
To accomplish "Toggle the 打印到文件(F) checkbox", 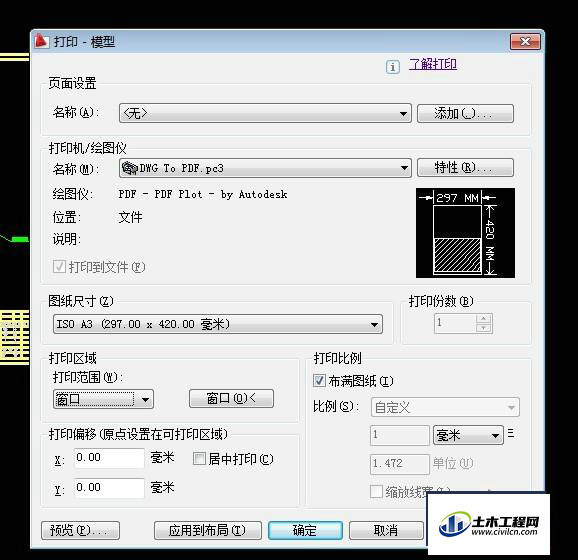I will tap(59, 267).
